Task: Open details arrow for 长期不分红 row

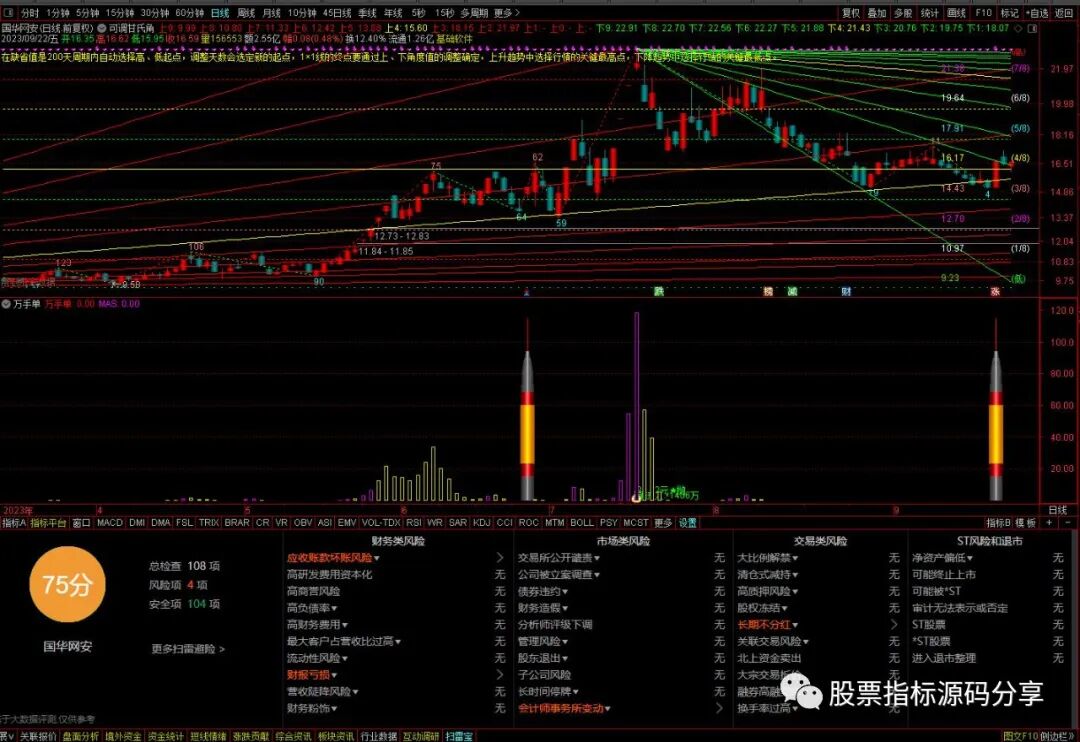Action: click(894, 624)
